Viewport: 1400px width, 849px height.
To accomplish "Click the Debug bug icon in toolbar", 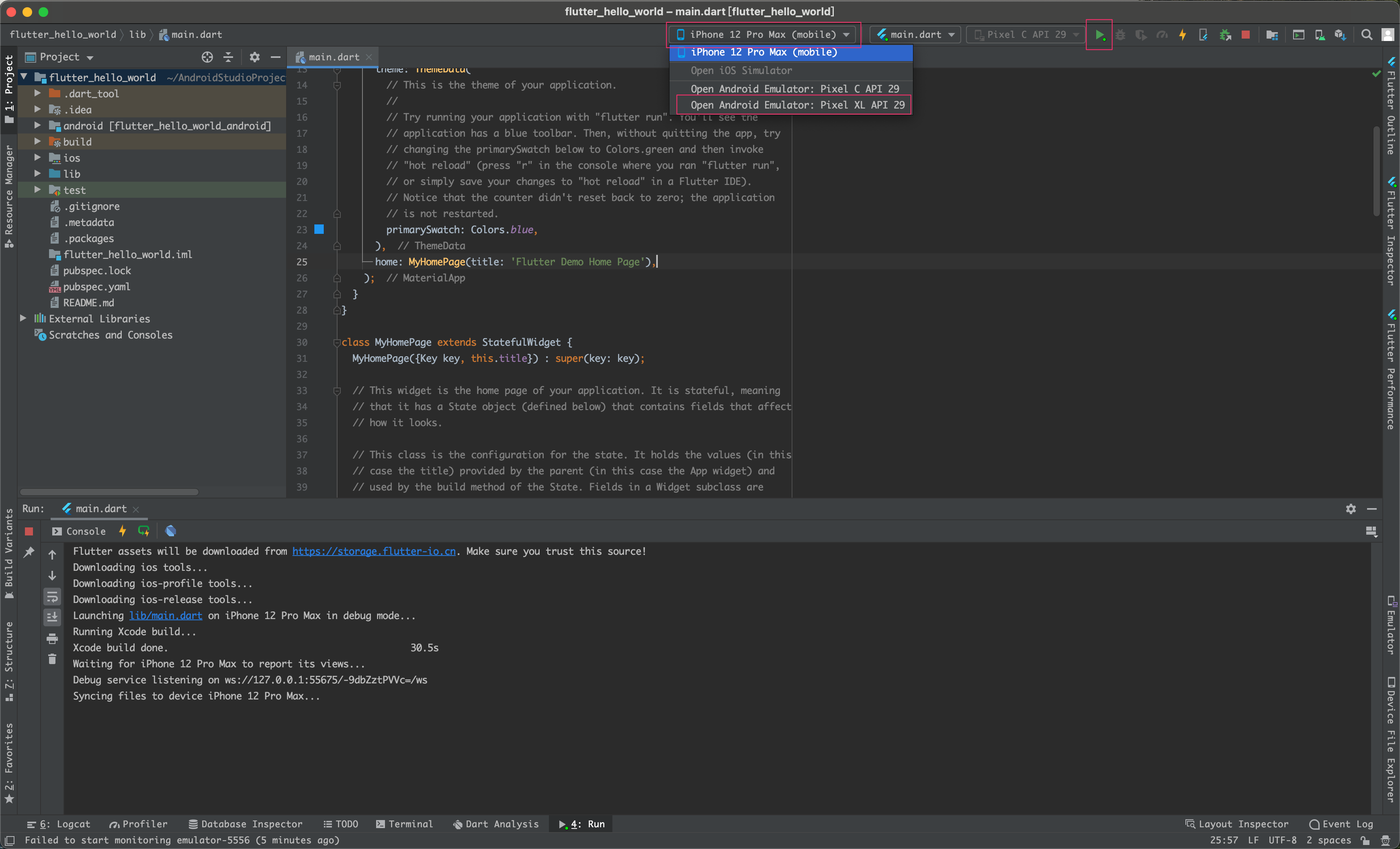I will click(x=1120, y=35).
